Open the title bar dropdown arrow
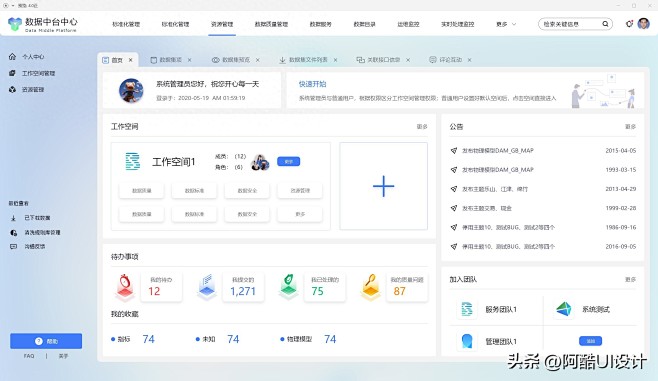The width and height of the screenshot is (658, 381). (13, 5)
